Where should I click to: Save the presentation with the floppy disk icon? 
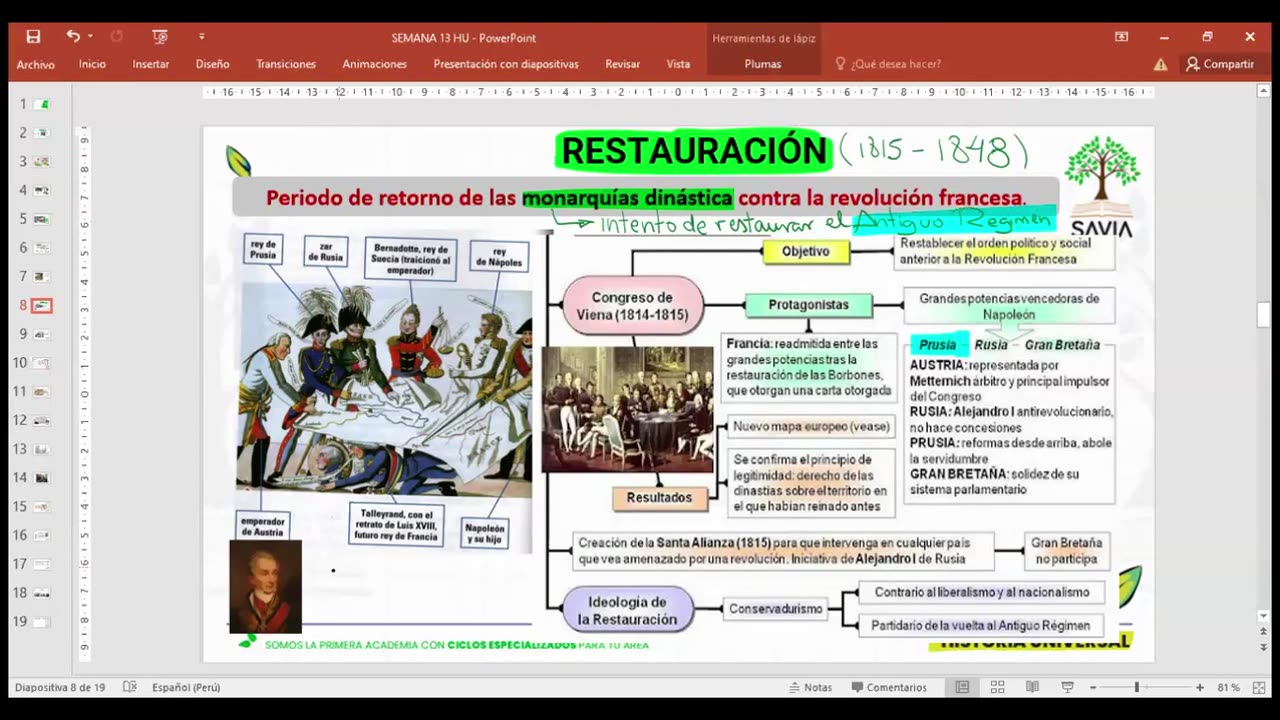tap(33, 37)
